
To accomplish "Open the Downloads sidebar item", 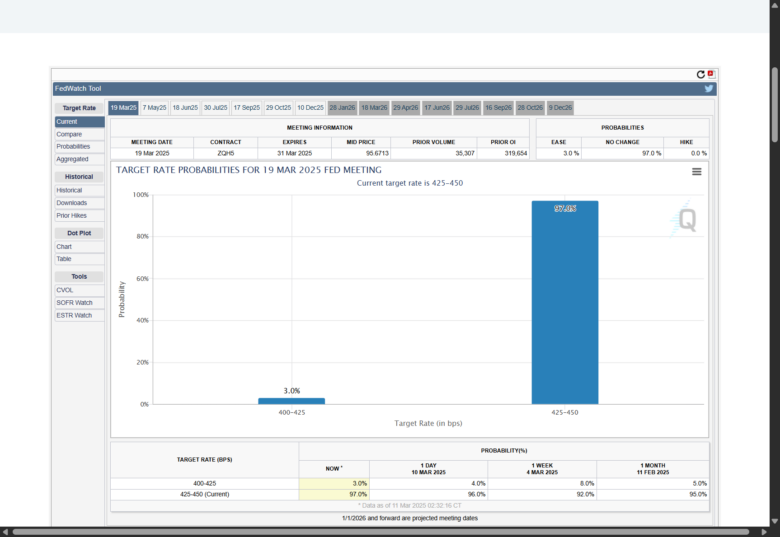I will pyautogui.click(x=71, y=203).
